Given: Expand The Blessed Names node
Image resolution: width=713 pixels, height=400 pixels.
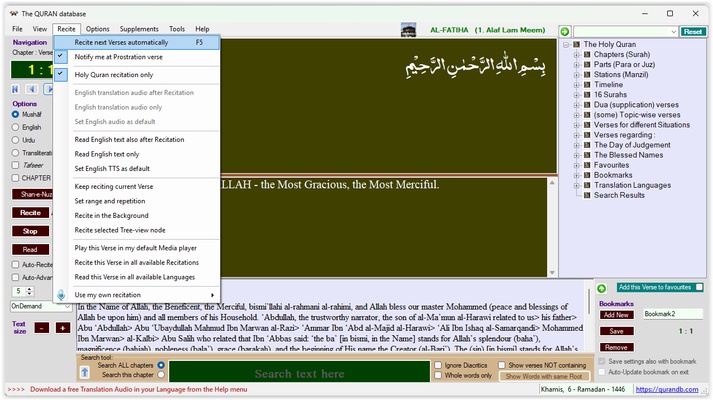Looking at the screenshot, I should [x=576, y=155].
